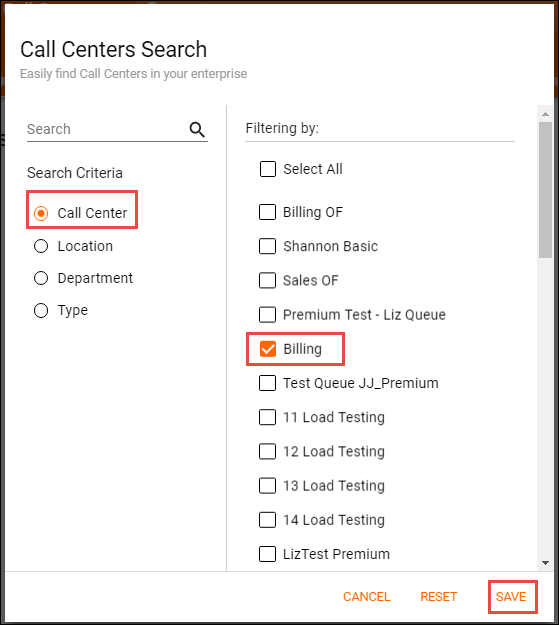Click the scrollbar up arrow
This screenshot has width=559, height=625.
pyautogui.click(x=545, y=114)
